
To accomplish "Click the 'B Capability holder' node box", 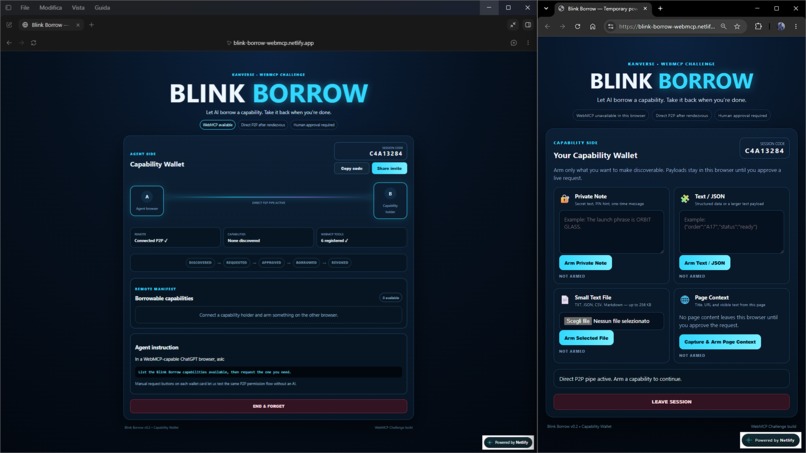I will (390, 201).
